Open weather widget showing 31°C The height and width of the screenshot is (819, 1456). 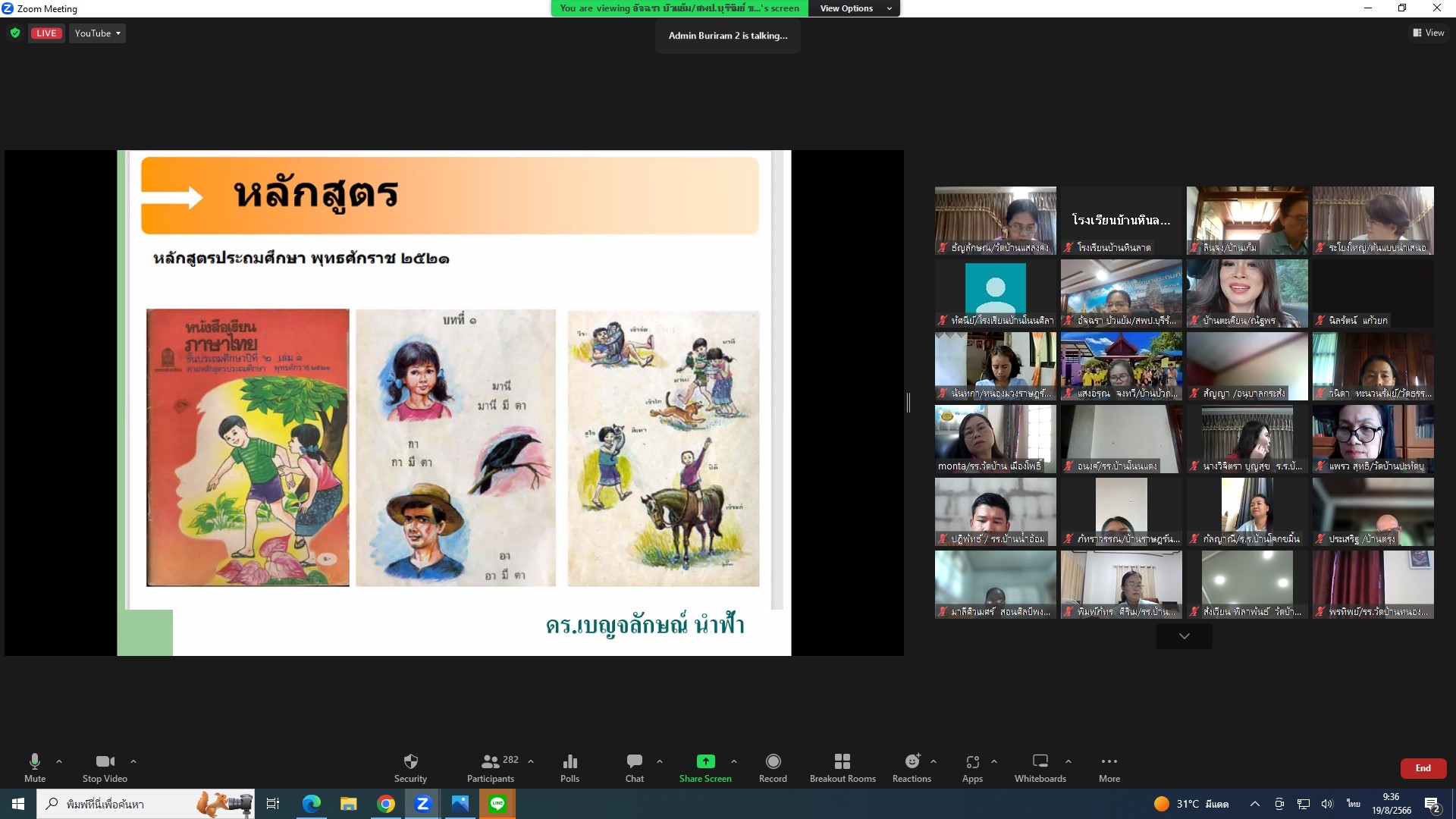[1191, 804]
